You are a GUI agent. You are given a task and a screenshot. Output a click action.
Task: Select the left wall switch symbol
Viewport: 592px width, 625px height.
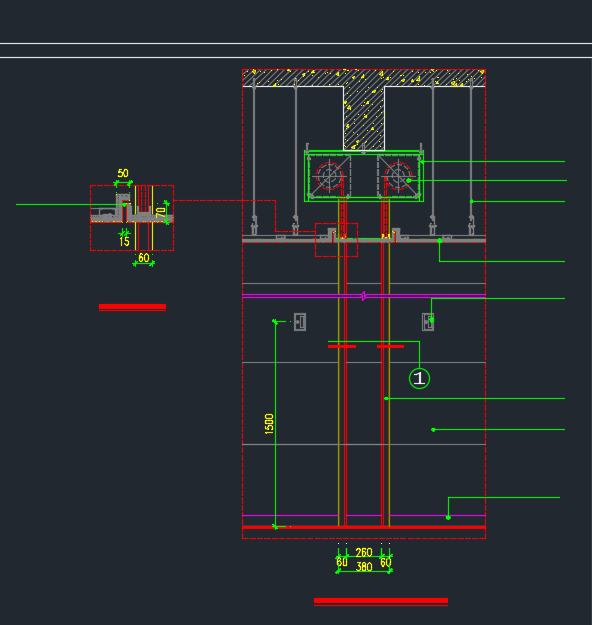300,322
